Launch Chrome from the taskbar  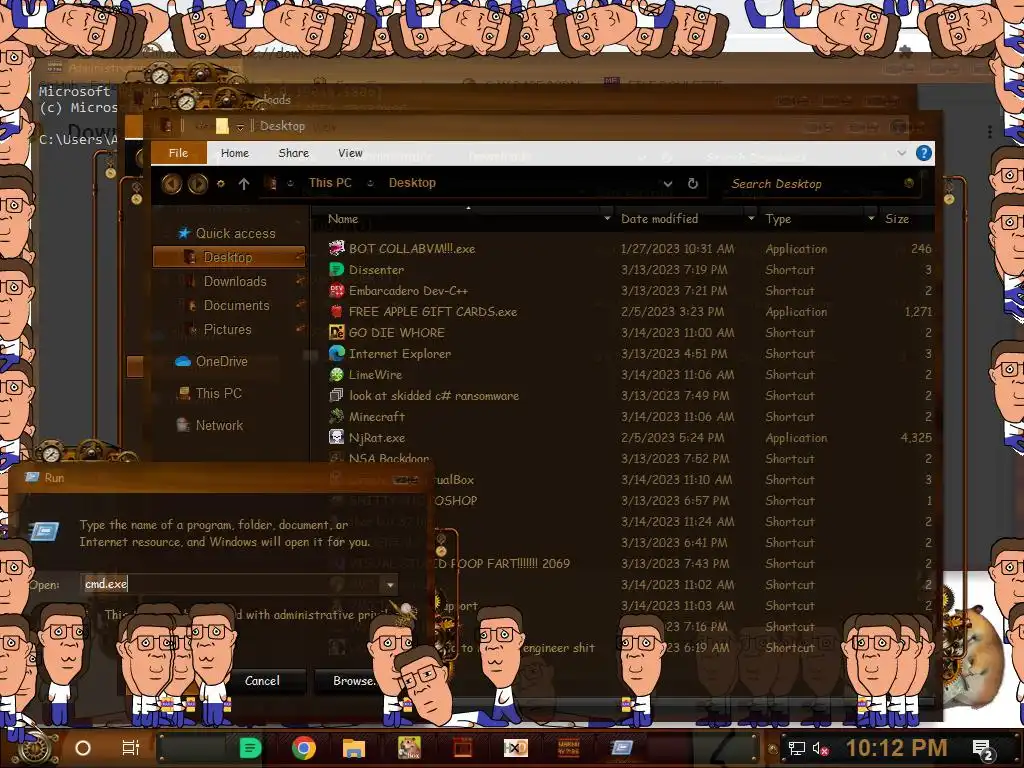pos(304,748)
